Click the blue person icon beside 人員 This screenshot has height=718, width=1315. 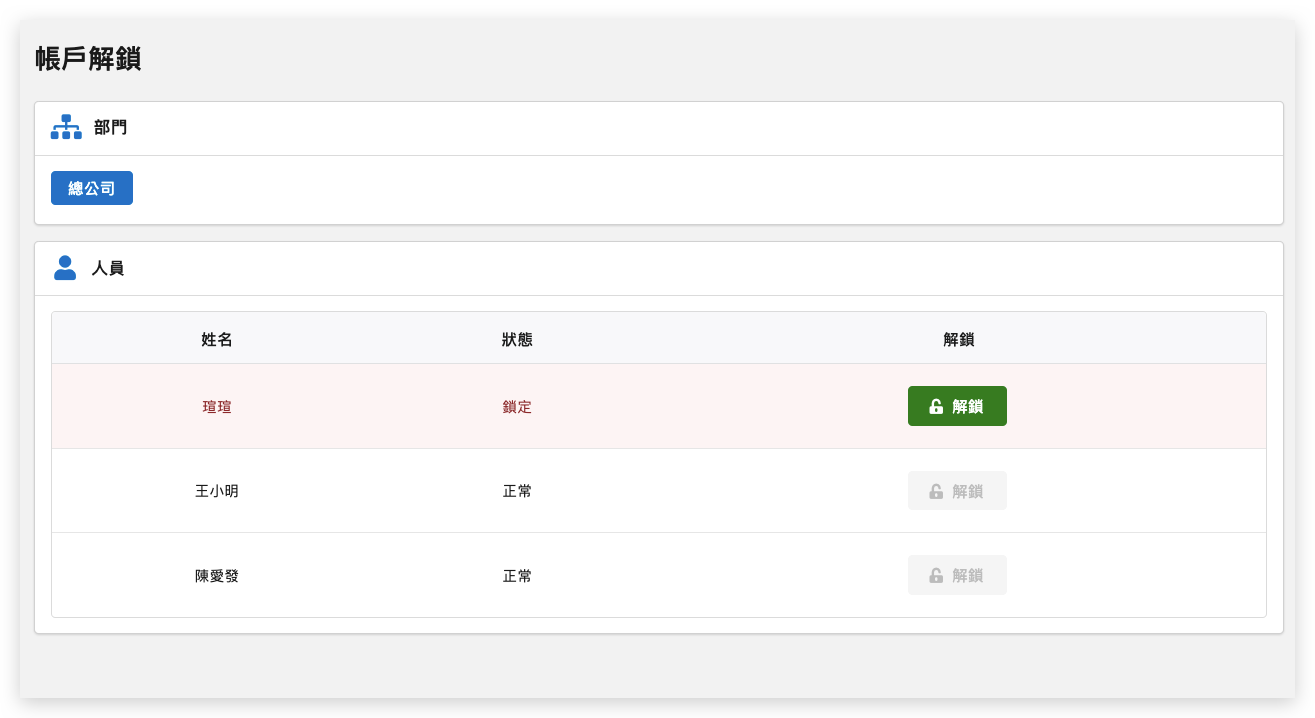(65, 267)
